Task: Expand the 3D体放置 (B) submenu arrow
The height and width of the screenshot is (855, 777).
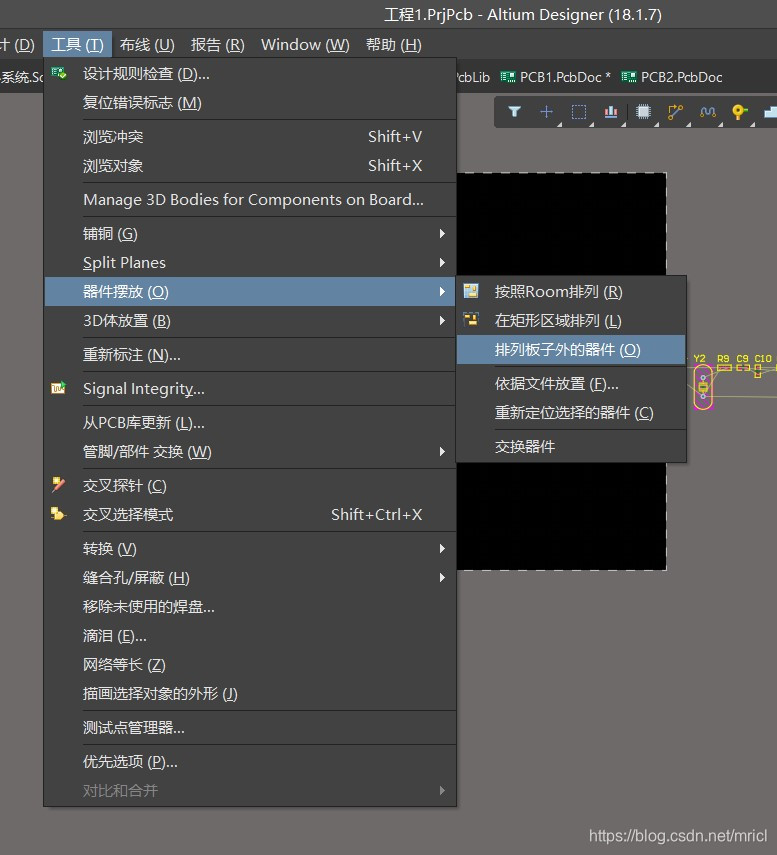Action: (x=442, y=321)
